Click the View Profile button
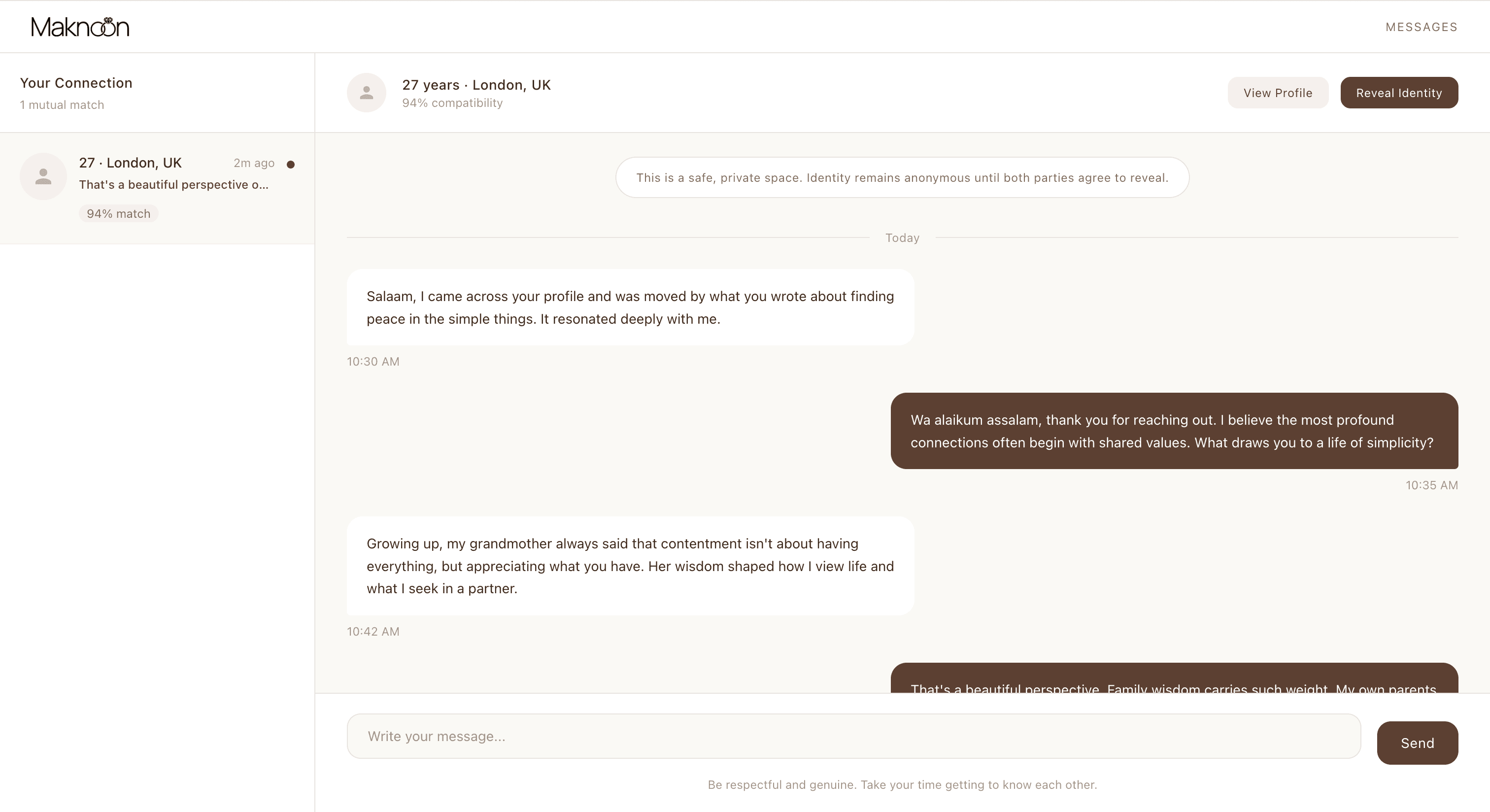This screenshot has height=812, width=1490. coord(1277,93)
